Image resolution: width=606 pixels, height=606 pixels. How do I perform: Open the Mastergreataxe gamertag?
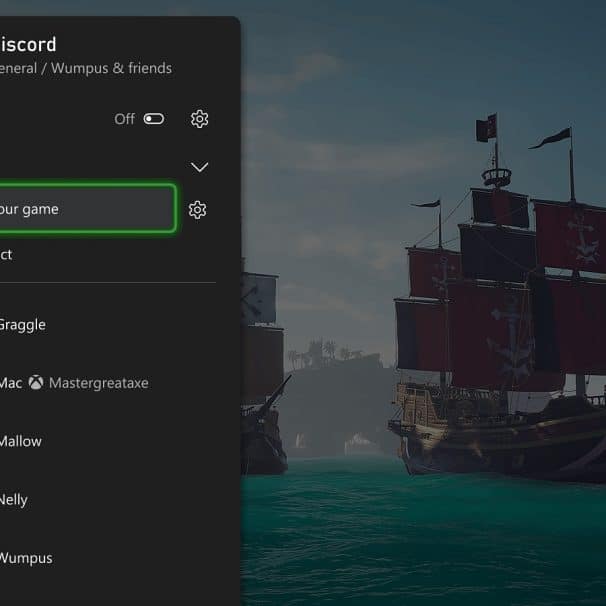(x=99, y=383)
